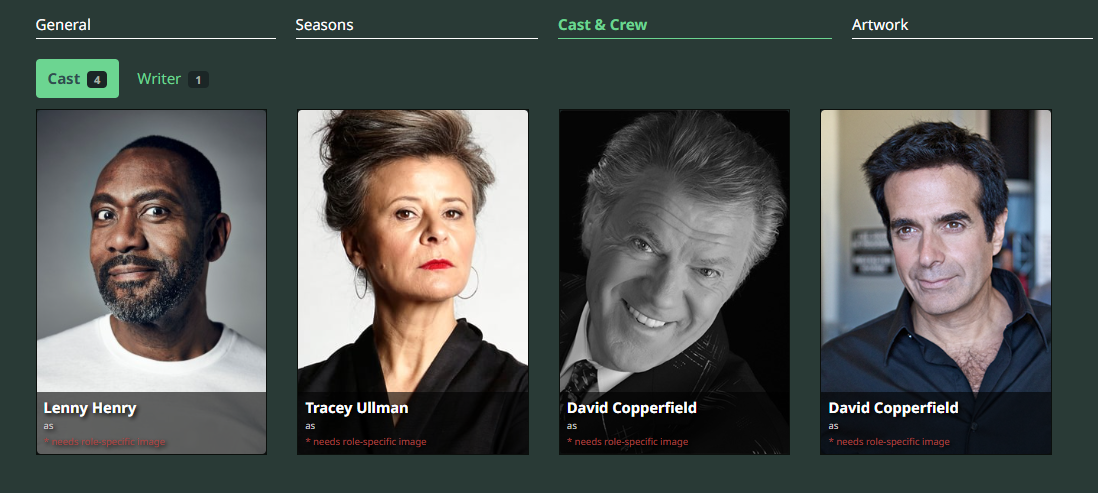The height and width of the screenshot is (493, 1098).
Task: Switch to the General tab
Action: tap(63, 25)
